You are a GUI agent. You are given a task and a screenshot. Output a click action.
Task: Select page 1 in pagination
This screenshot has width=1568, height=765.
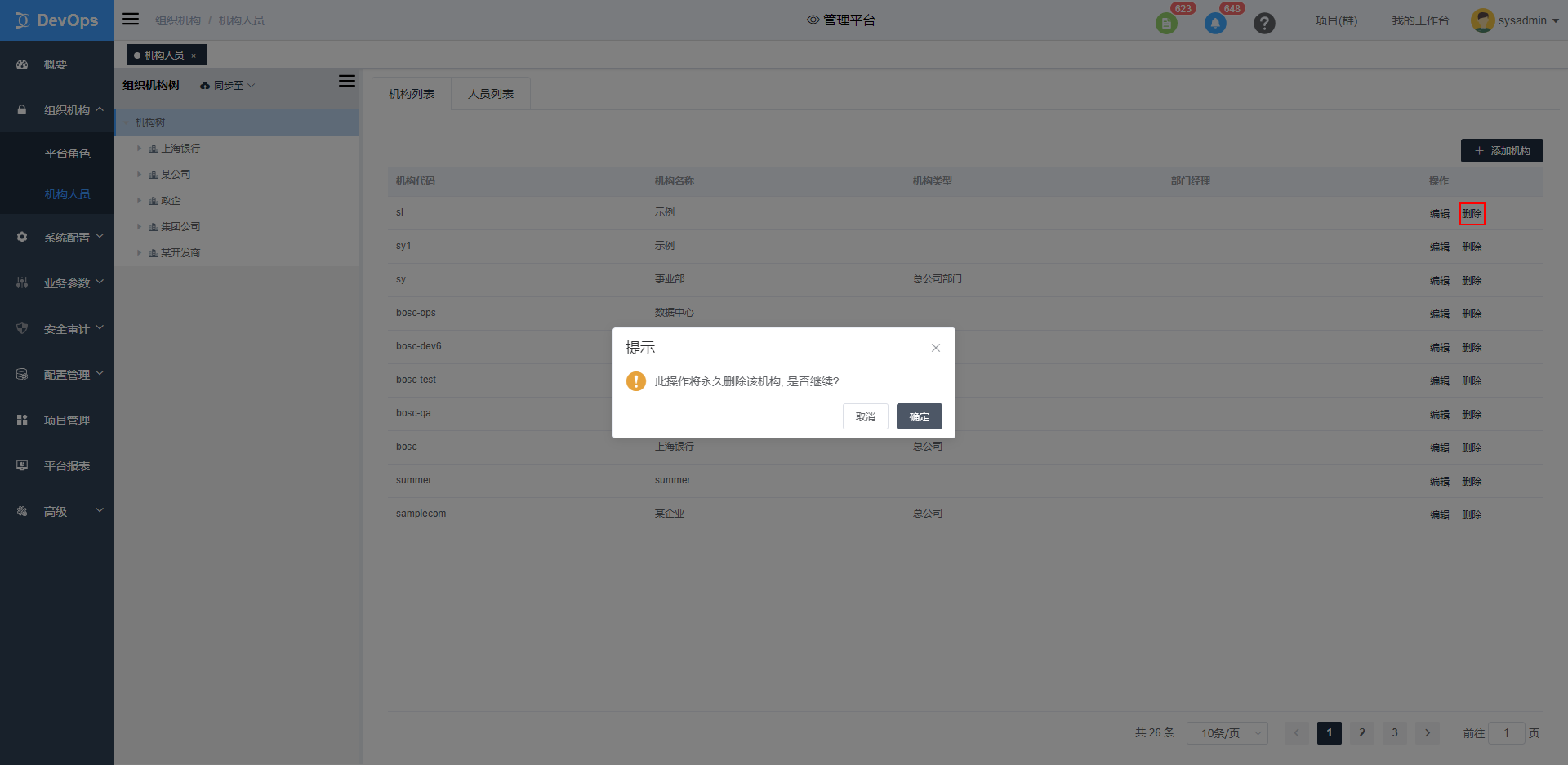(1330, 733)
